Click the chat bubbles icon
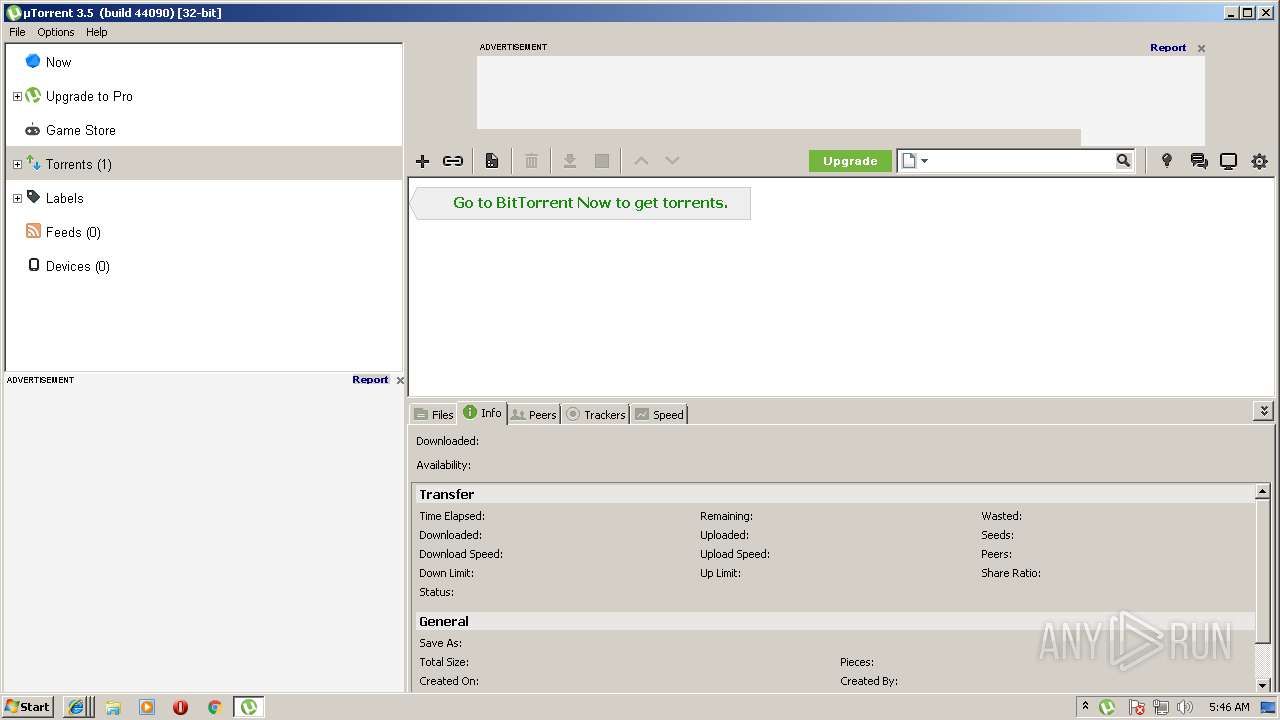This screenshot has height=720, width=1280. (x=1198, y=161)
